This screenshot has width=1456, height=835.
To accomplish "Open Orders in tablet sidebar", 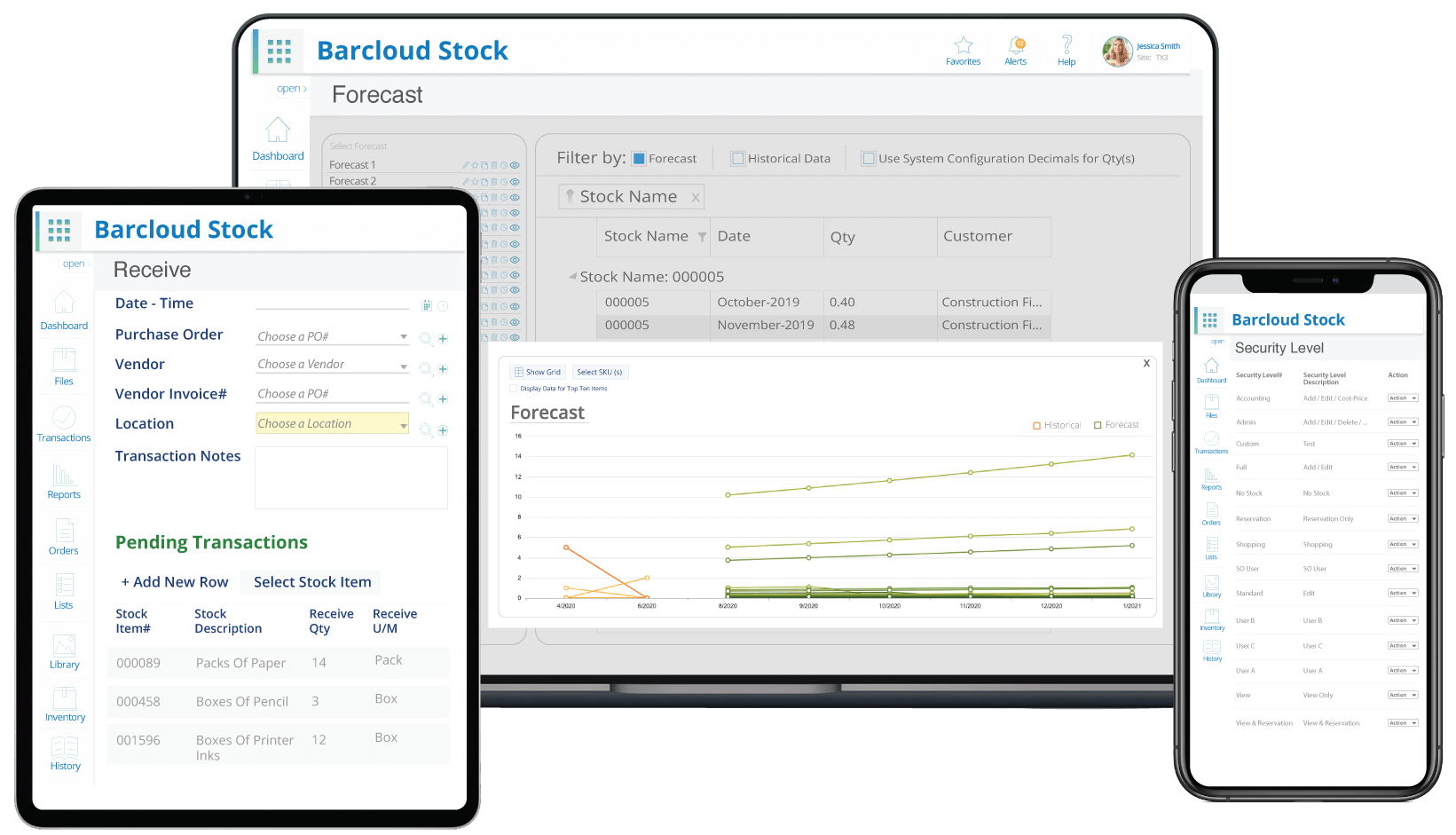I will (64, 537).
